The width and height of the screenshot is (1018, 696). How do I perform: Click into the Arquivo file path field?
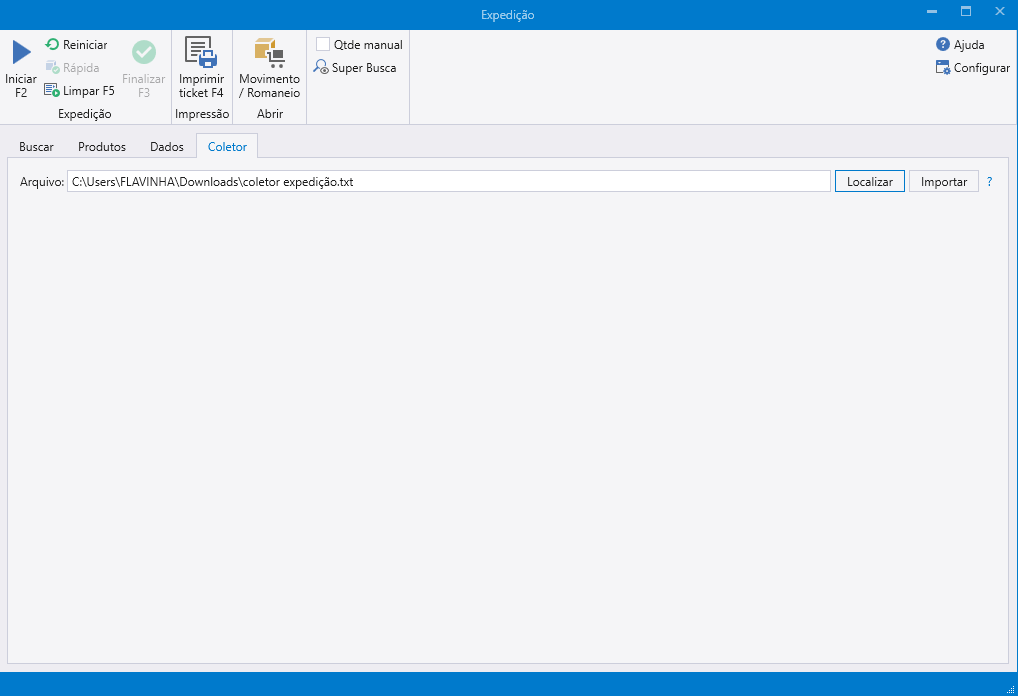tap(448, 182)
